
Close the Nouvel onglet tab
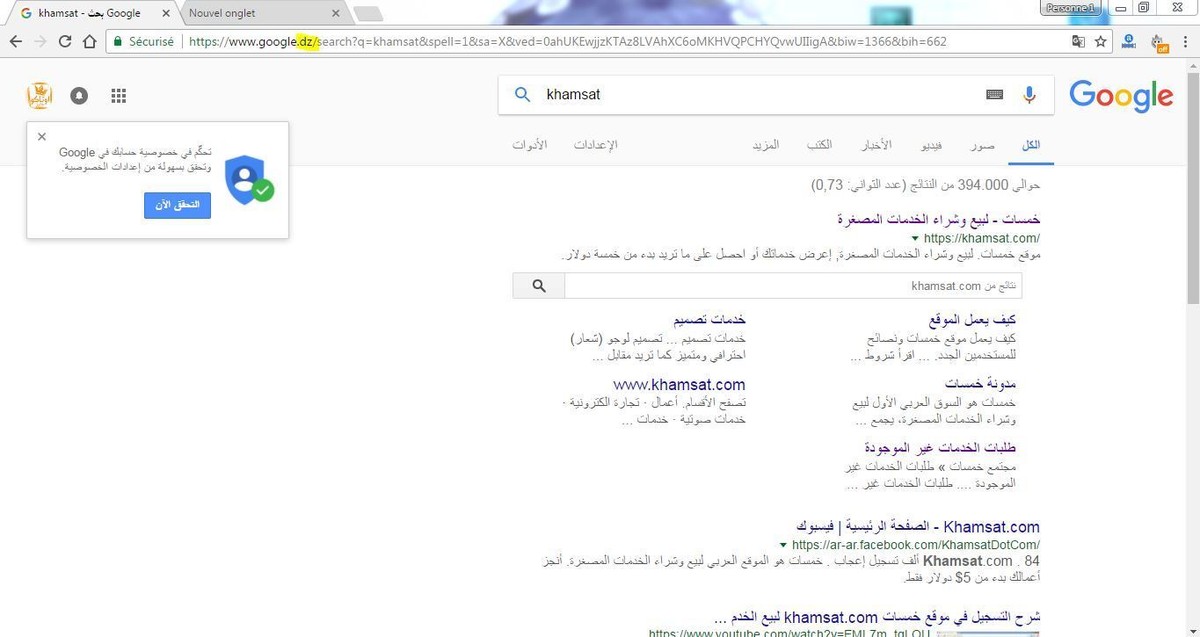click(x=336, y=13)
